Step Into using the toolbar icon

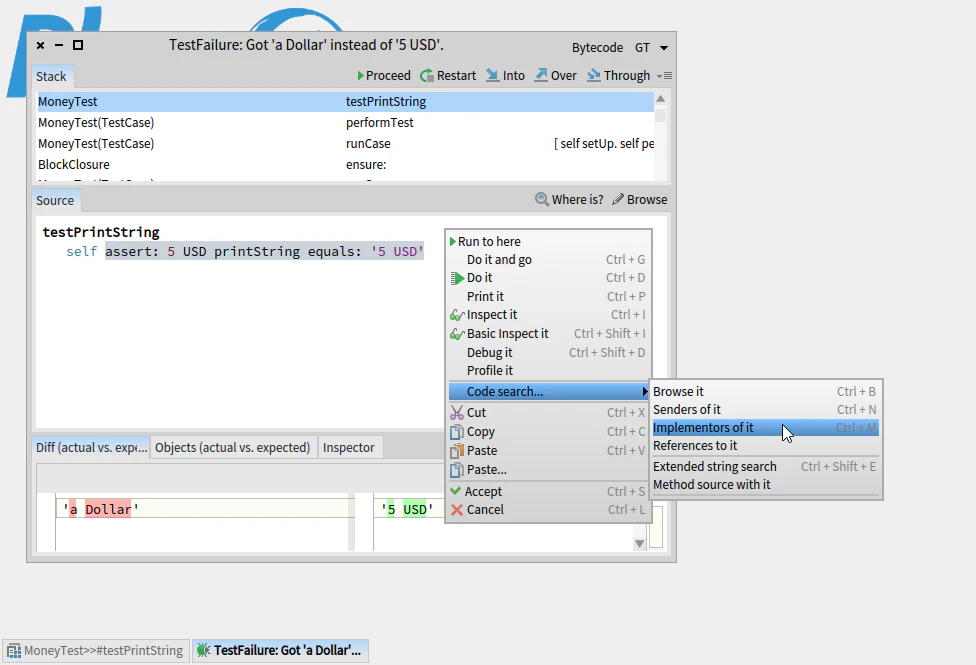(492, 75)
